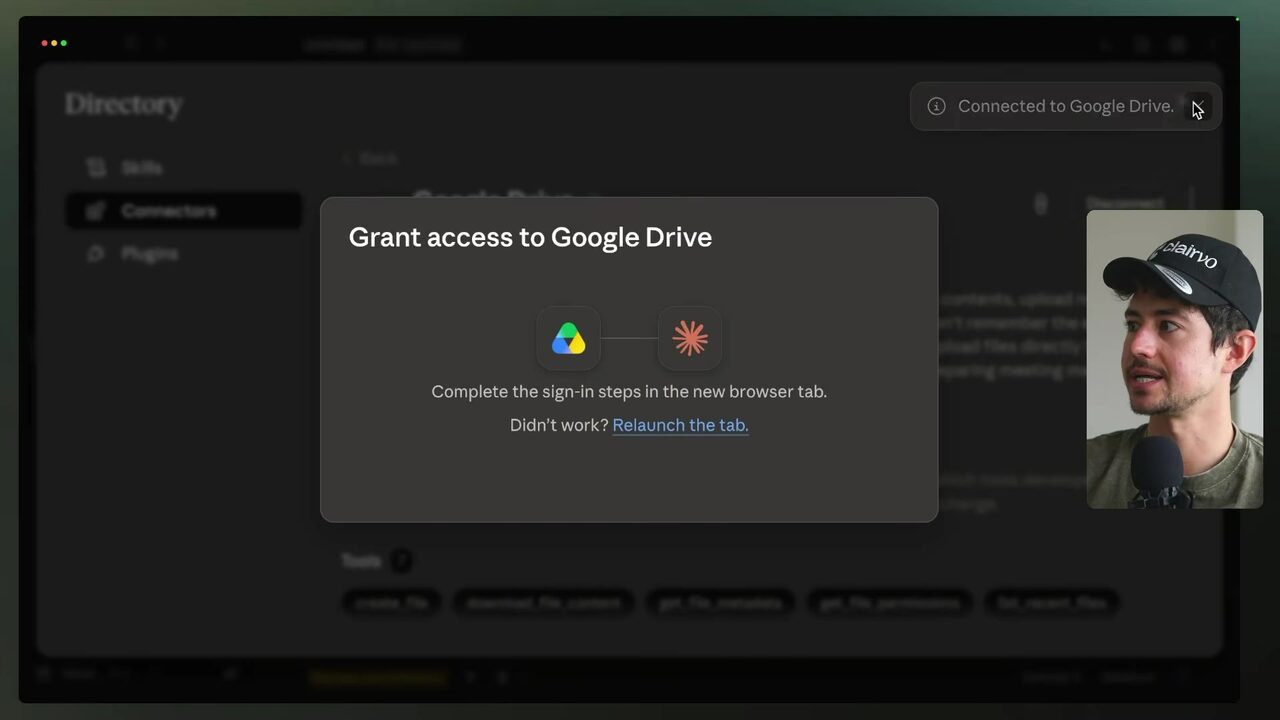Click the sign-in steps instruction text
Image resolution: width=1280 pixels, height=720 pixels.
[629, 392]
